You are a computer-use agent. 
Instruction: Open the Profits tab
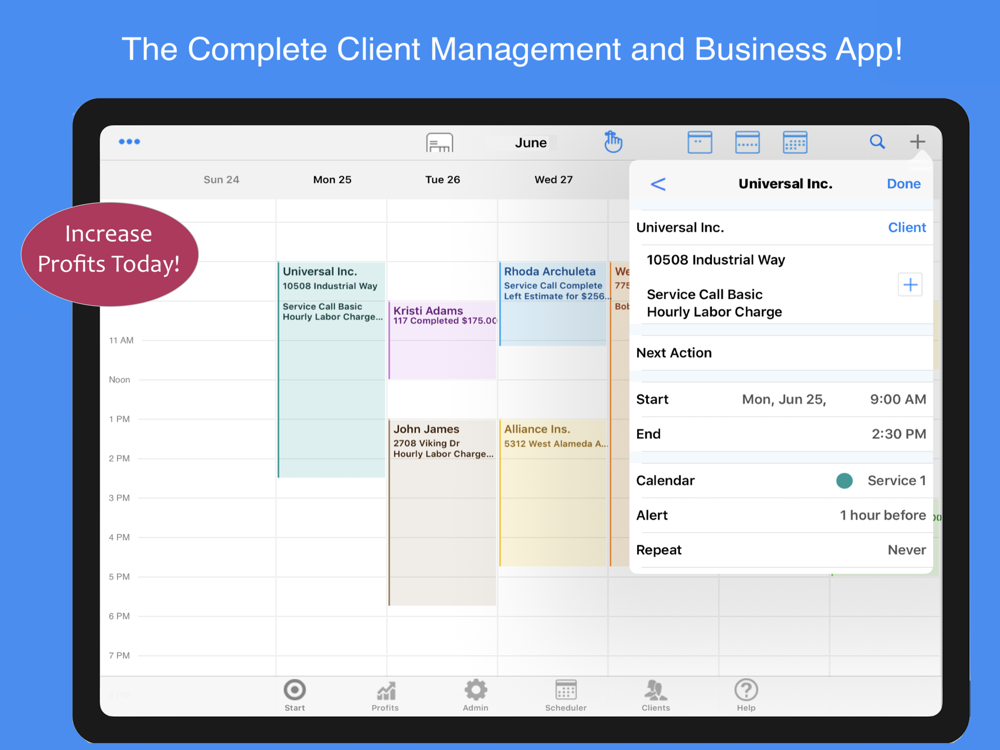(385, 695)
